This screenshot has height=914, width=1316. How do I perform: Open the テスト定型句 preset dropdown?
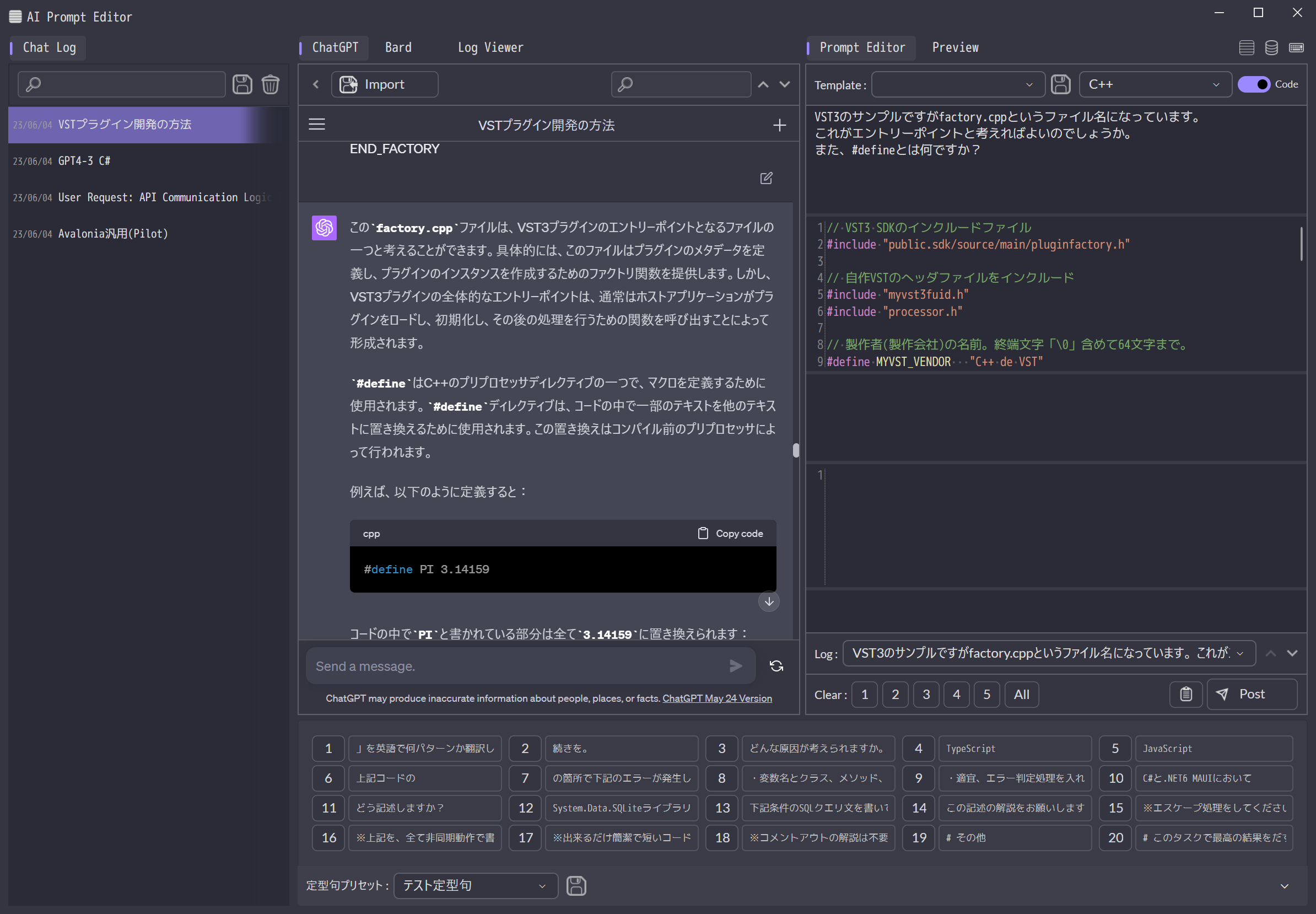pyautogui.click(x=474, y=885)
